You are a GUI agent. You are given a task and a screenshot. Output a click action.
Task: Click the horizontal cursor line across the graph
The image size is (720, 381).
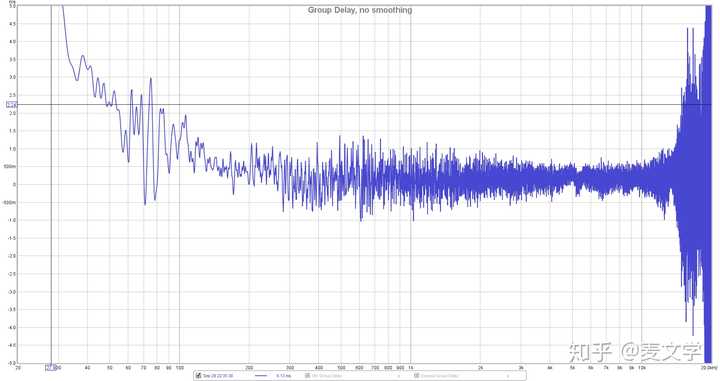pos(358,105)
